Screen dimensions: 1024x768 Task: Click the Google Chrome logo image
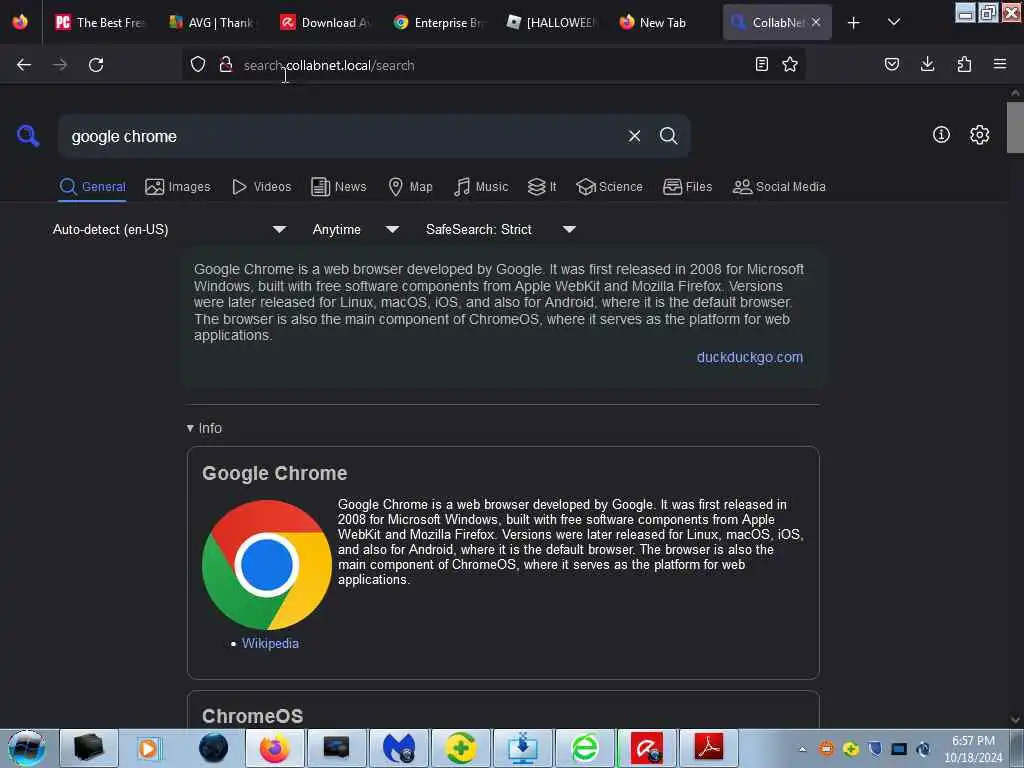[x=266, y=564]
